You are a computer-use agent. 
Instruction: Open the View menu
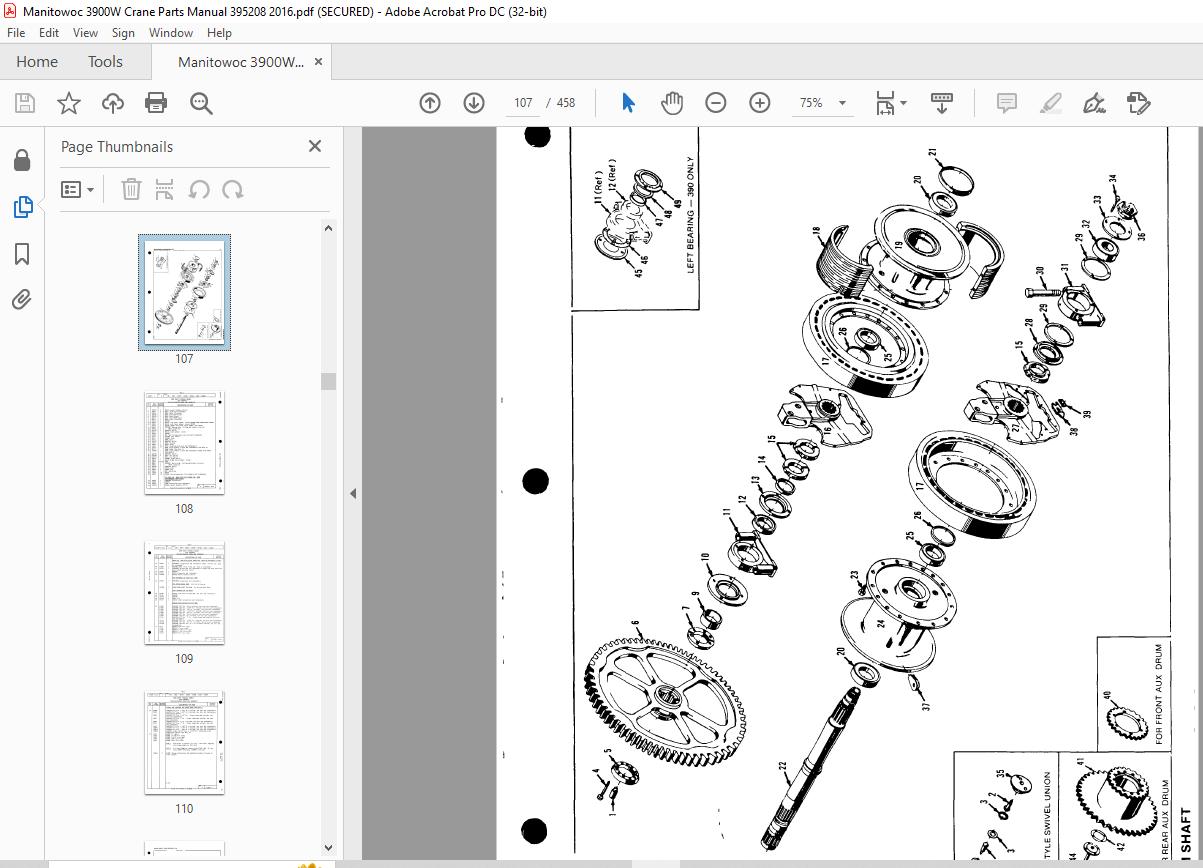(x=85, y=33)
